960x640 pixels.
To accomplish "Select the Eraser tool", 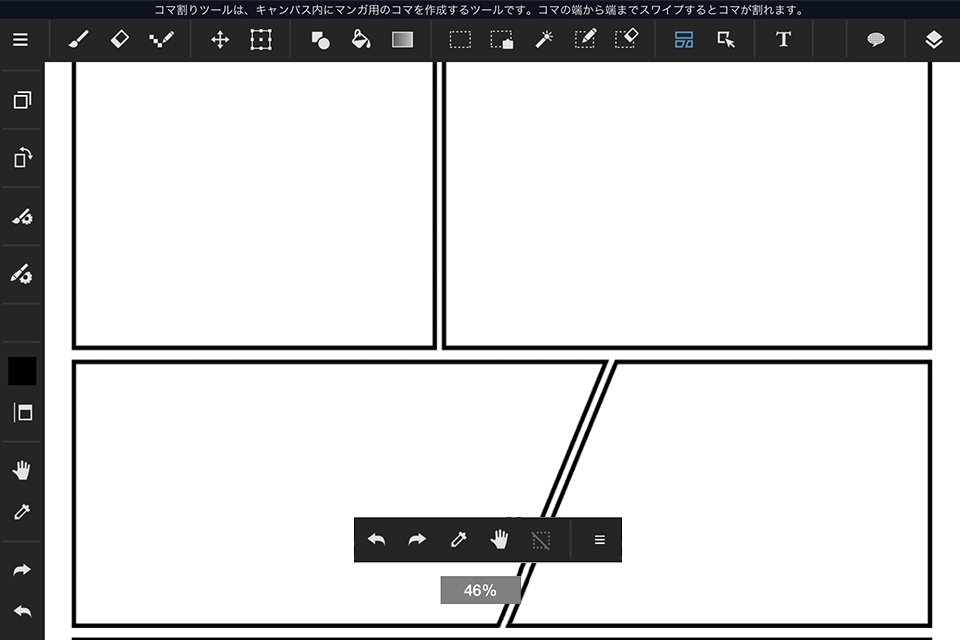I will [120, 39].
